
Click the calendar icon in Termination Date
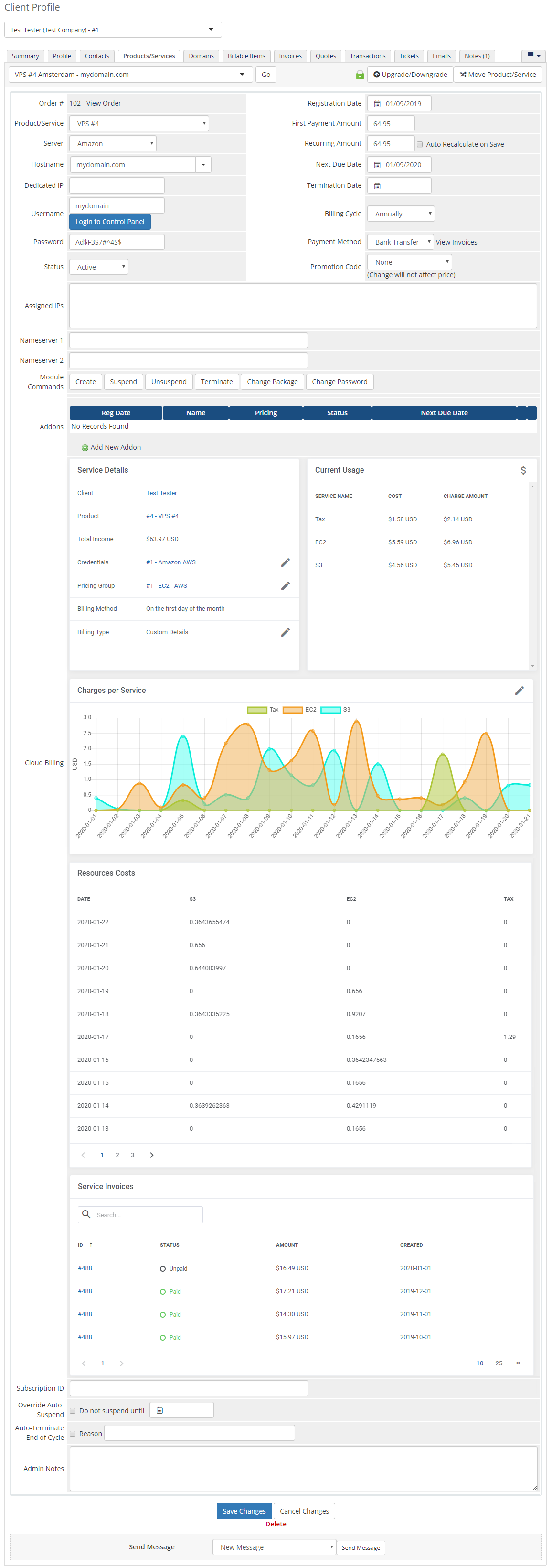377,185
